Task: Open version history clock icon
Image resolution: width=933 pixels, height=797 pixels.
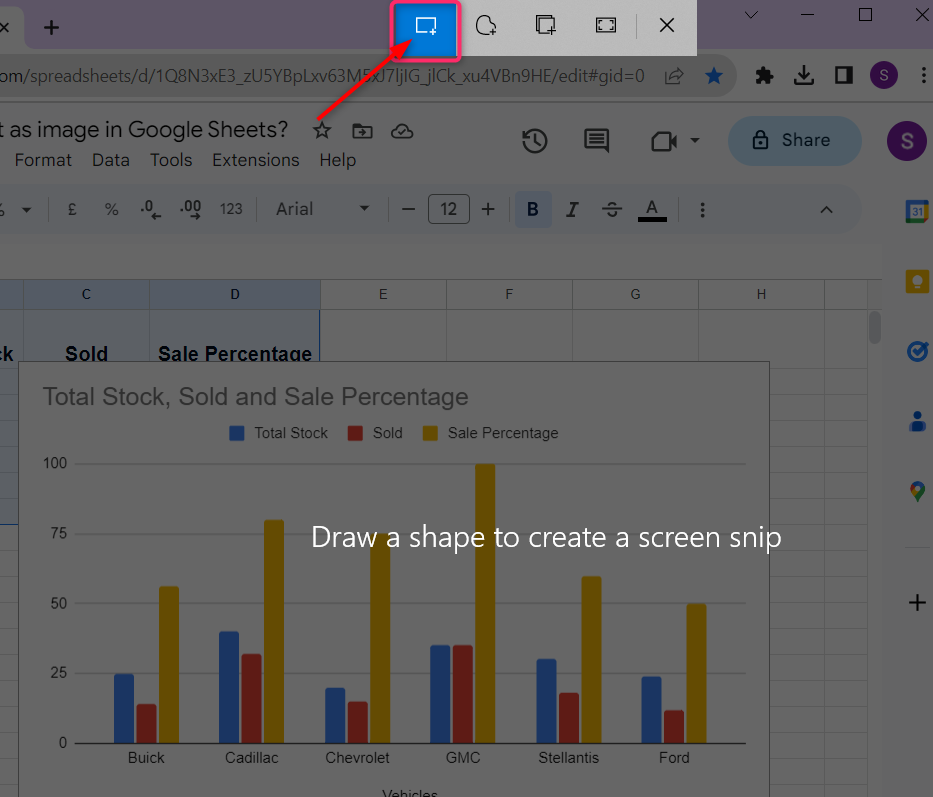Action: [534, 141]
